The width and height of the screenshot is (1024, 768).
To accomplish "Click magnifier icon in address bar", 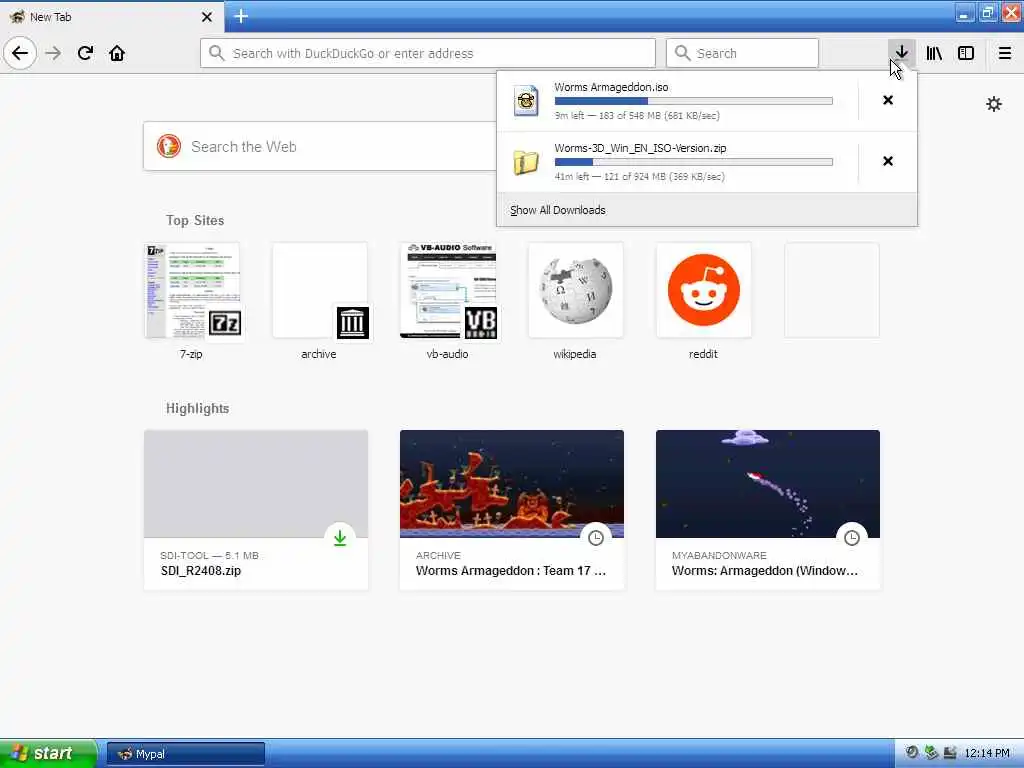I will click(x=216, y=53).
